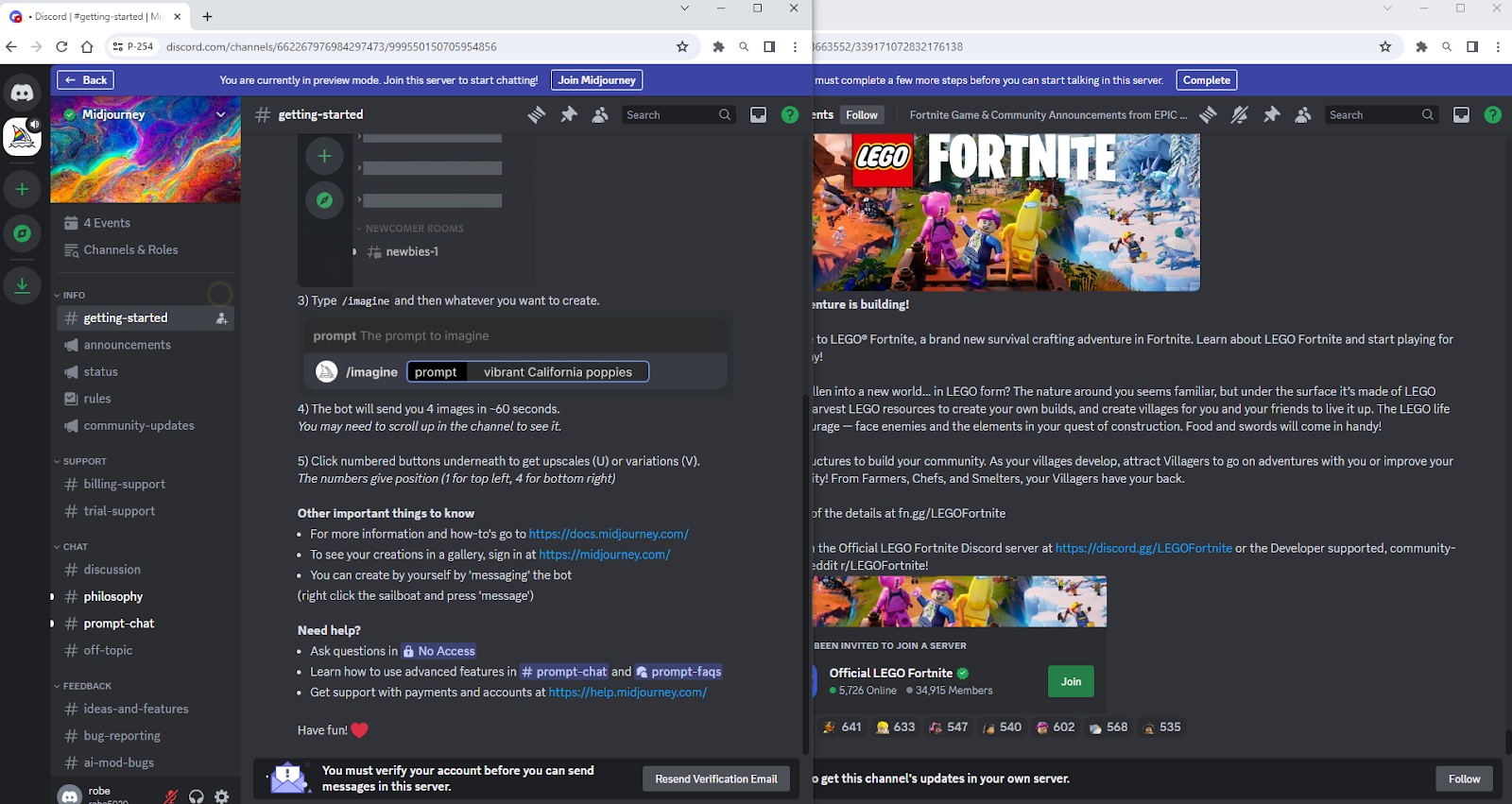The width and height of the screenshot is (1512, 804).
Task: Open Extensions puzzle icon in left browser
Action: [x=718, y=46]
